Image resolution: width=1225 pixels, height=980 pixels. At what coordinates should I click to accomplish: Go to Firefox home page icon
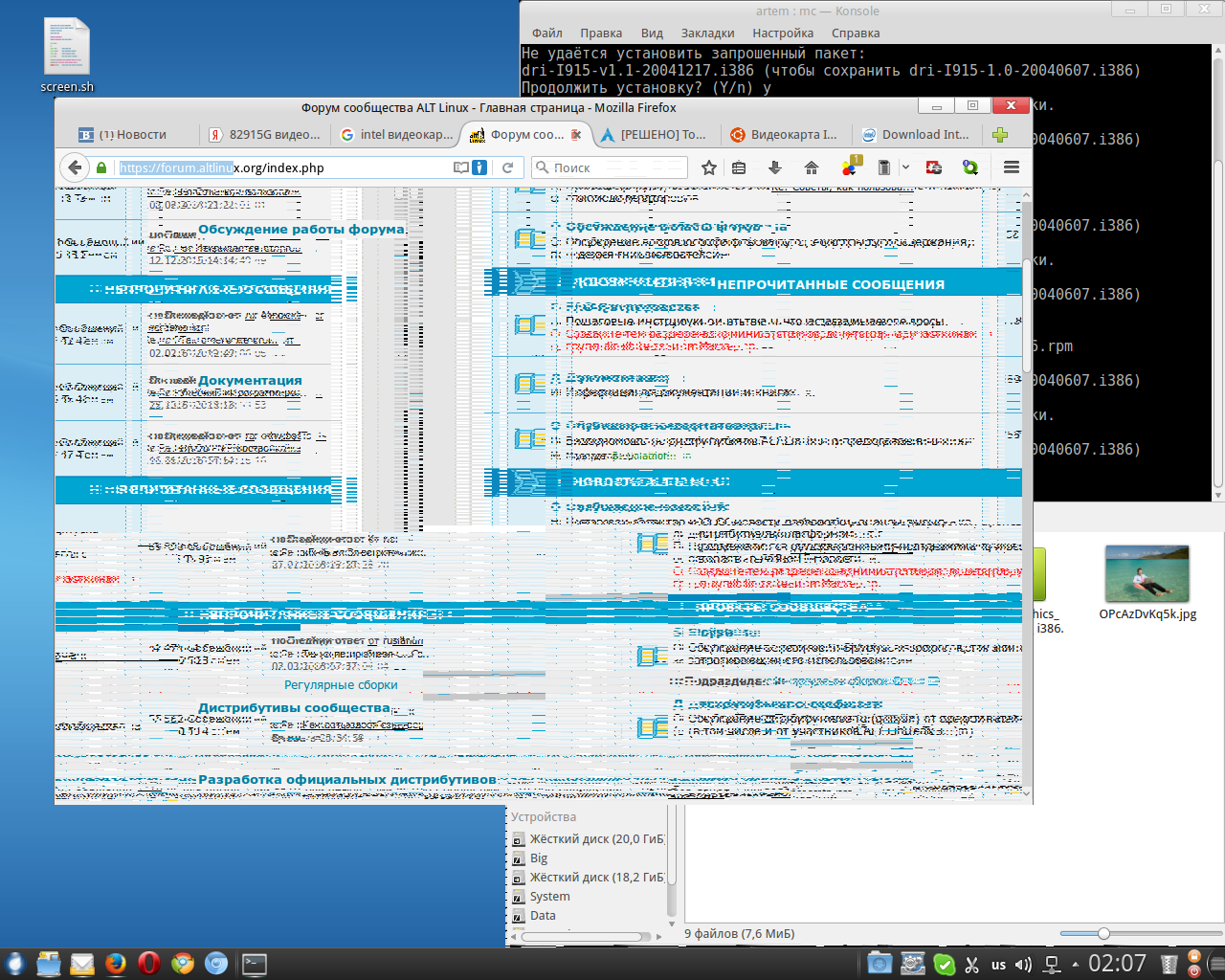[x=812, y=167]
